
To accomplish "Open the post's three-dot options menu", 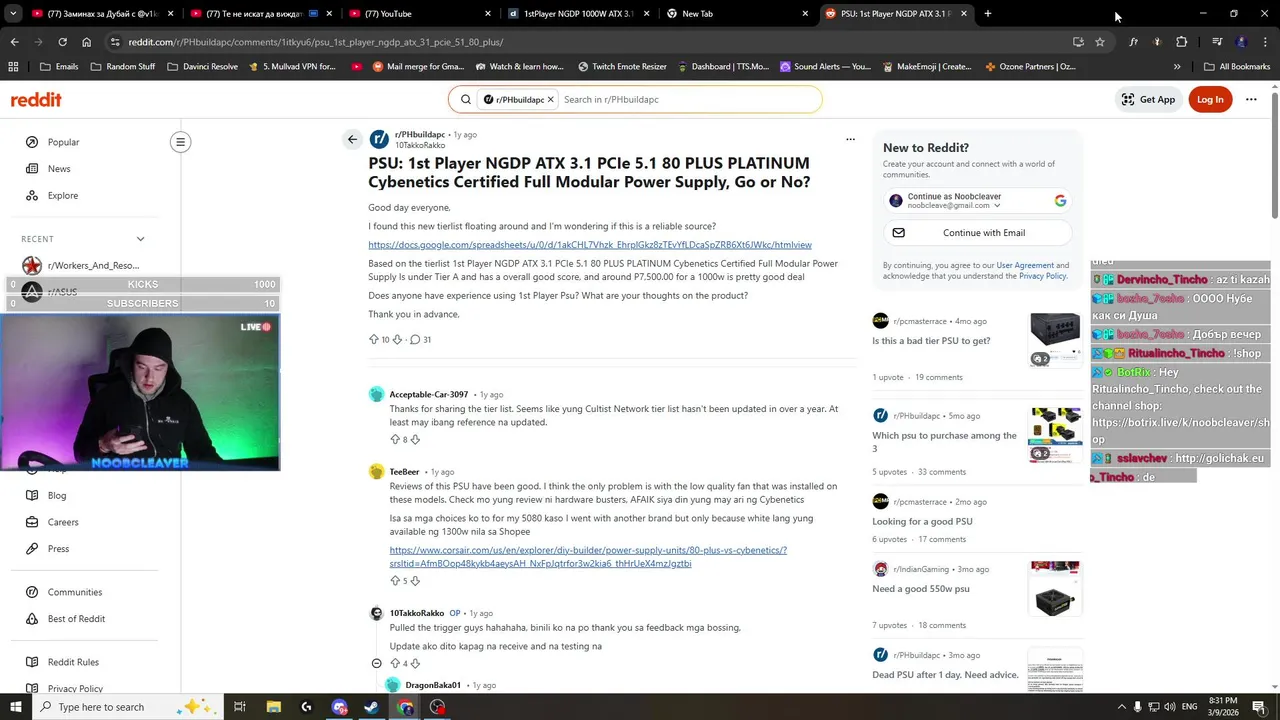I will coord(850,139).
